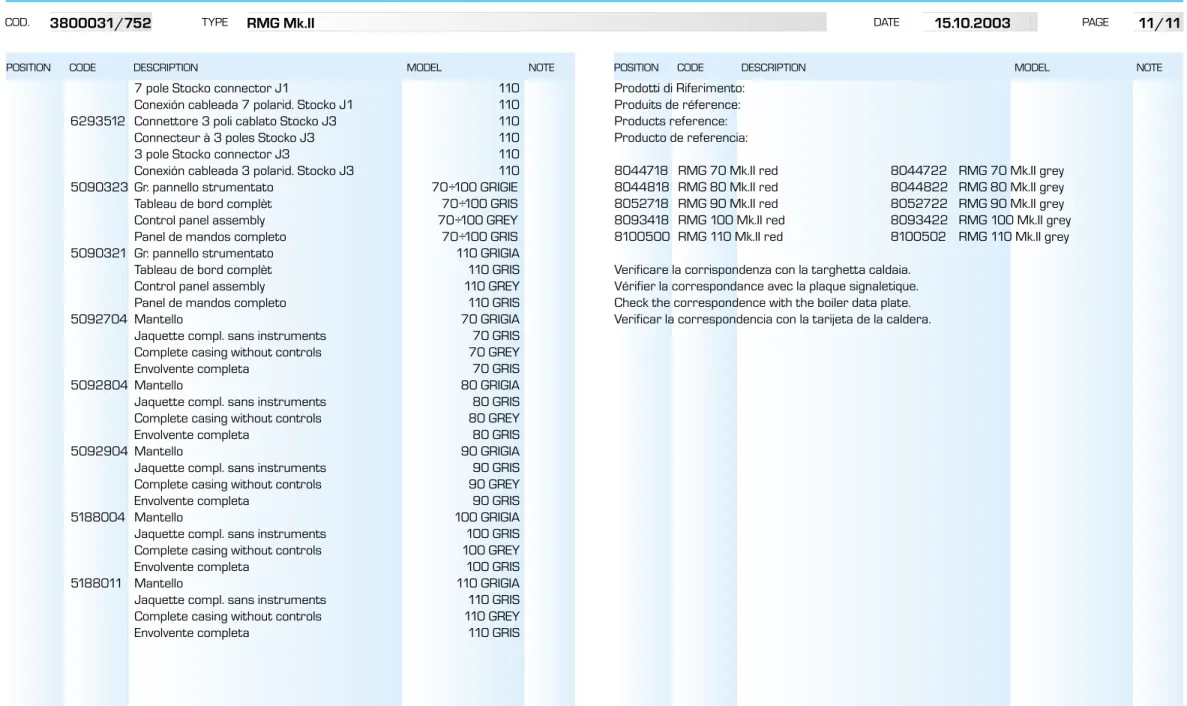Click model value '70÷100 GRIGIE'
The width and height of the screenshot is (1187, 706).
(x=475, y=187)
